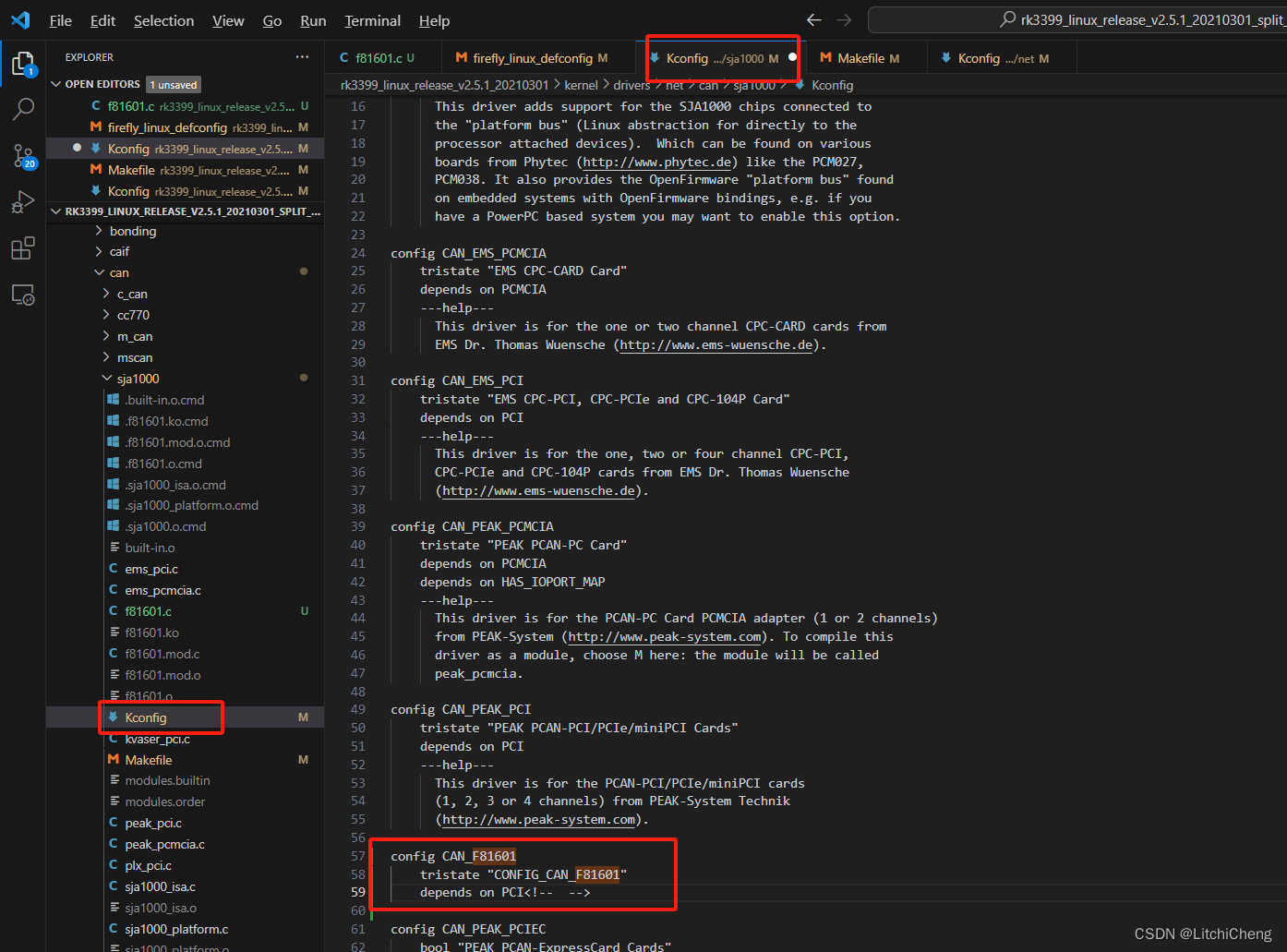Screen dimensions: 1287x952
Task: Click the command center search box
Action: (1077, 19)
